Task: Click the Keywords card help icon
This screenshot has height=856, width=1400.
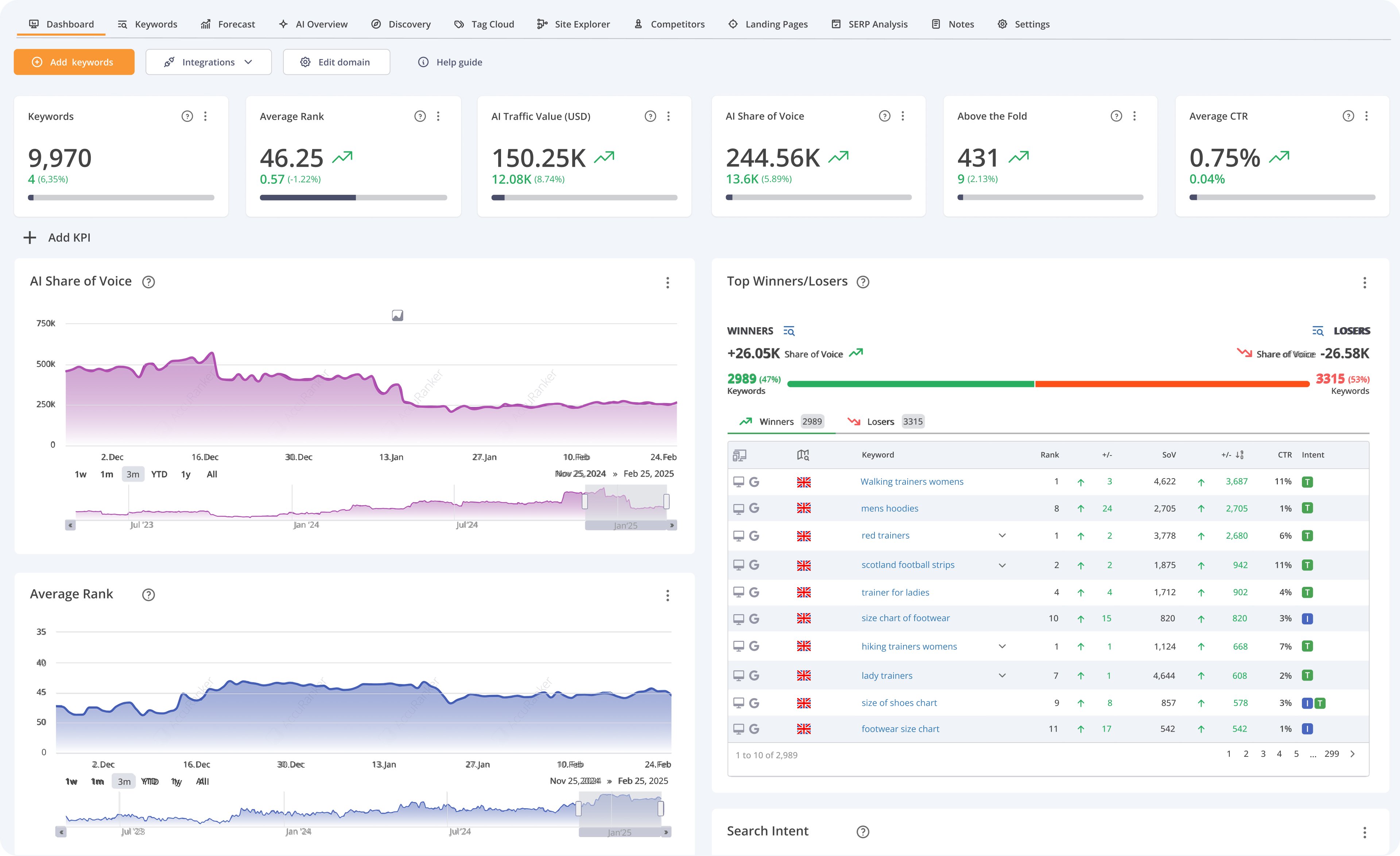Action: pyautogui.click(x=187, y=116)
